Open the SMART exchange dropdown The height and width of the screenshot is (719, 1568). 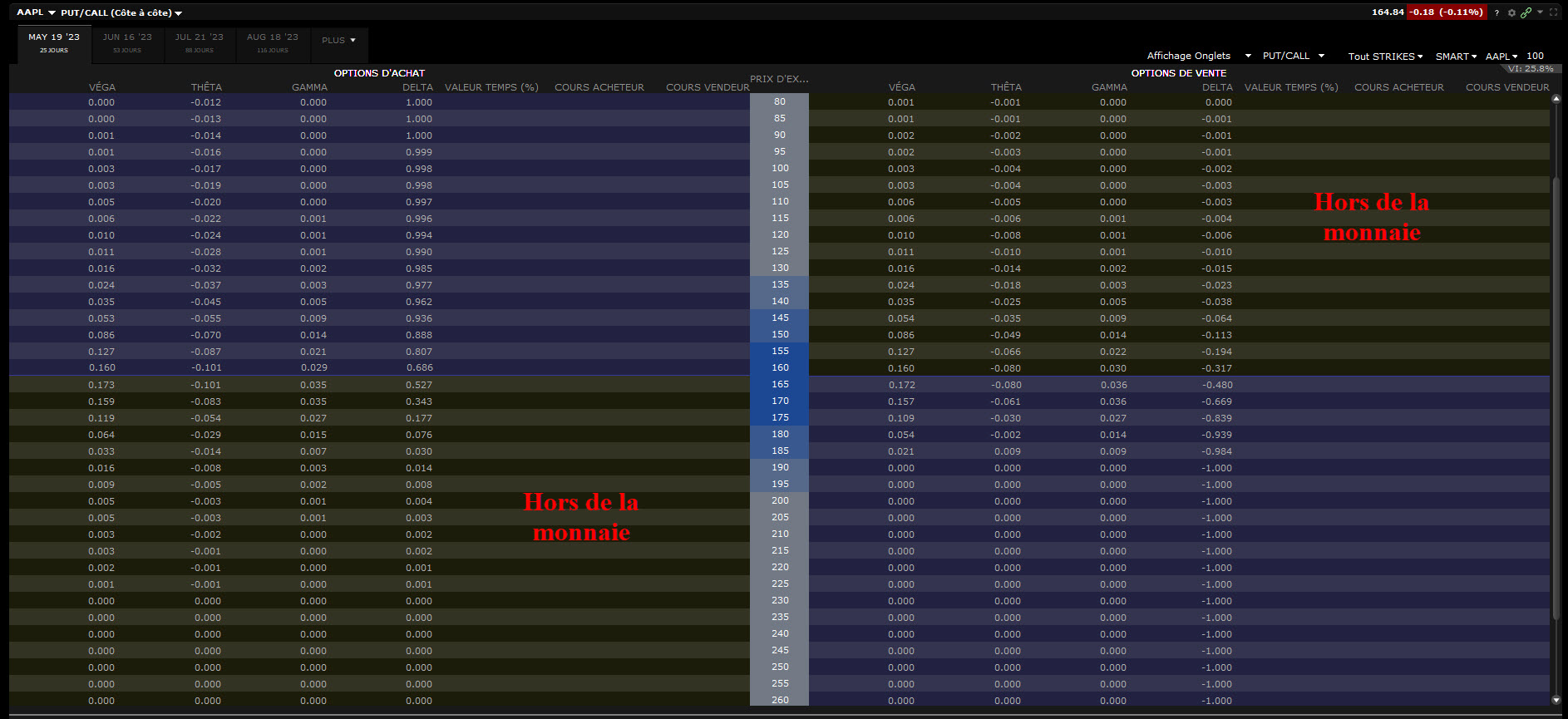(x=1456, y=57)
